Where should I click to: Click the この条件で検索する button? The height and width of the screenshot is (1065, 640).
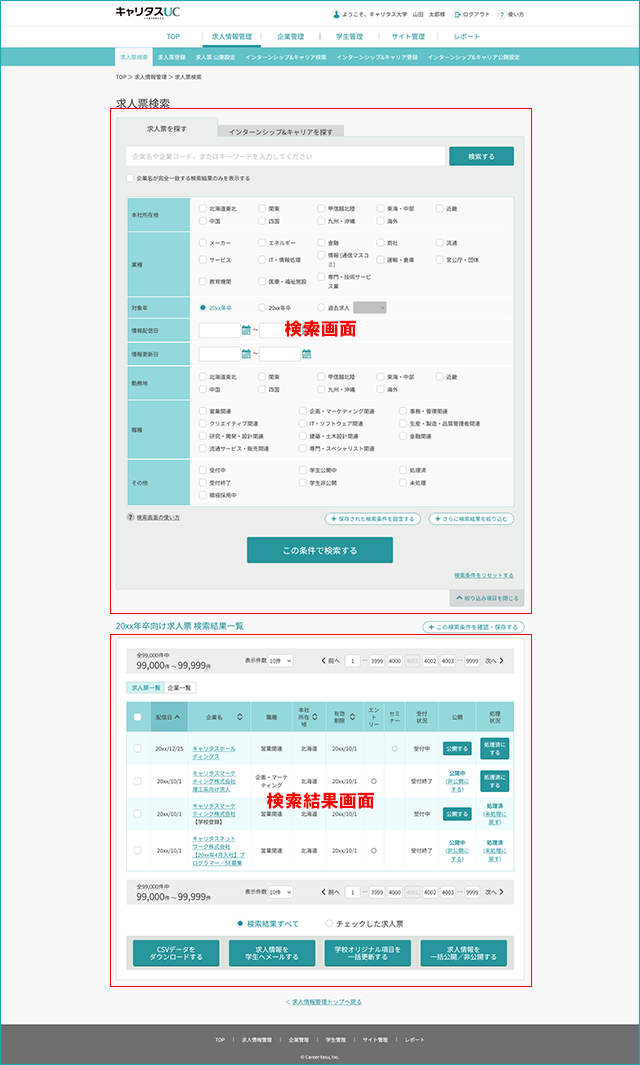pyautogui.click(x=319, y=550)
